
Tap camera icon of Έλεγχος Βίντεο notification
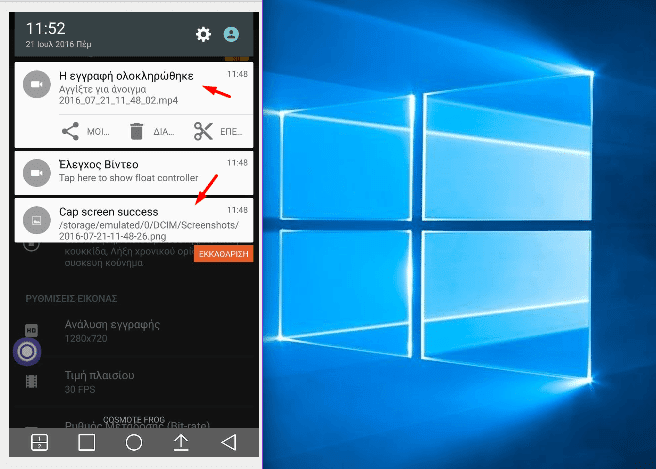click(37, 173)
